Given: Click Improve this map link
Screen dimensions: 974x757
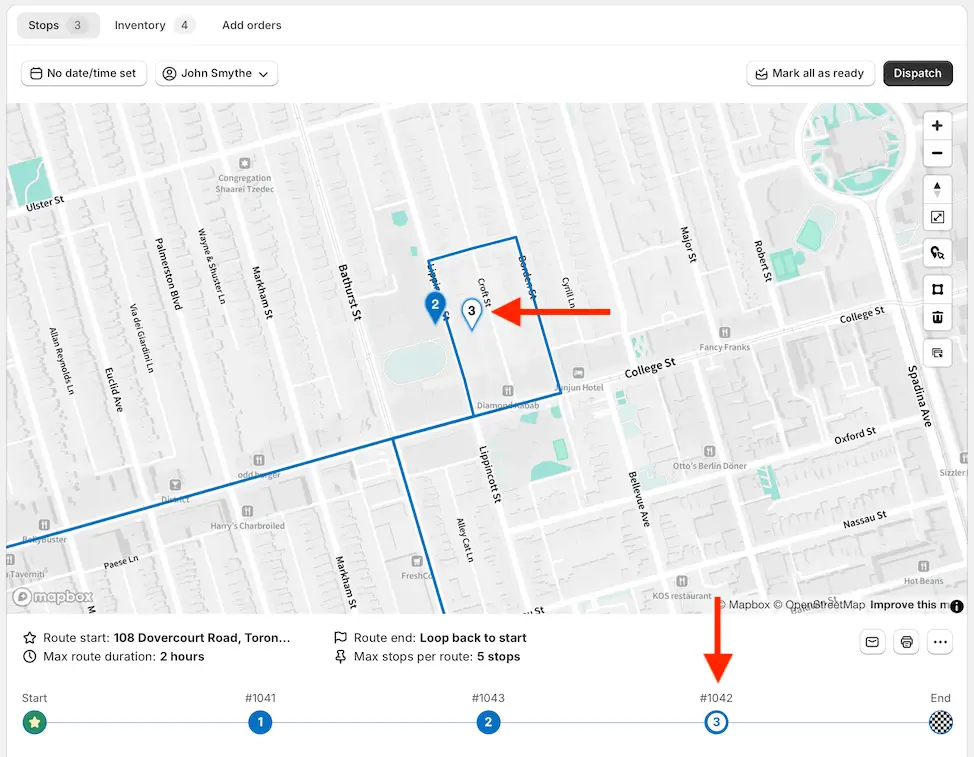Looking at the screenshot, I should click(x=909, y=605).
